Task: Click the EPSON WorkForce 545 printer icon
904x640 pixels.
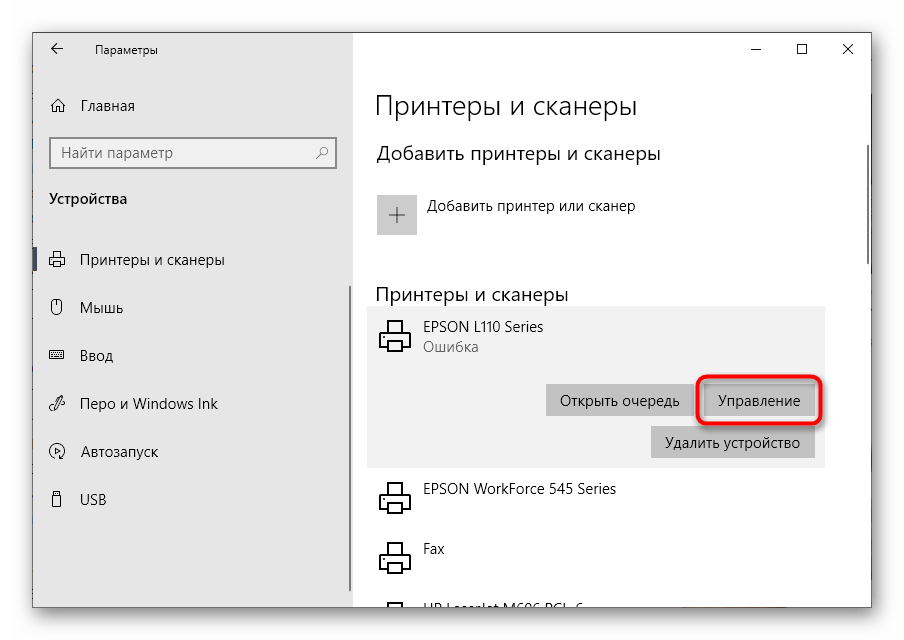Action: click(x=395, y=497)
